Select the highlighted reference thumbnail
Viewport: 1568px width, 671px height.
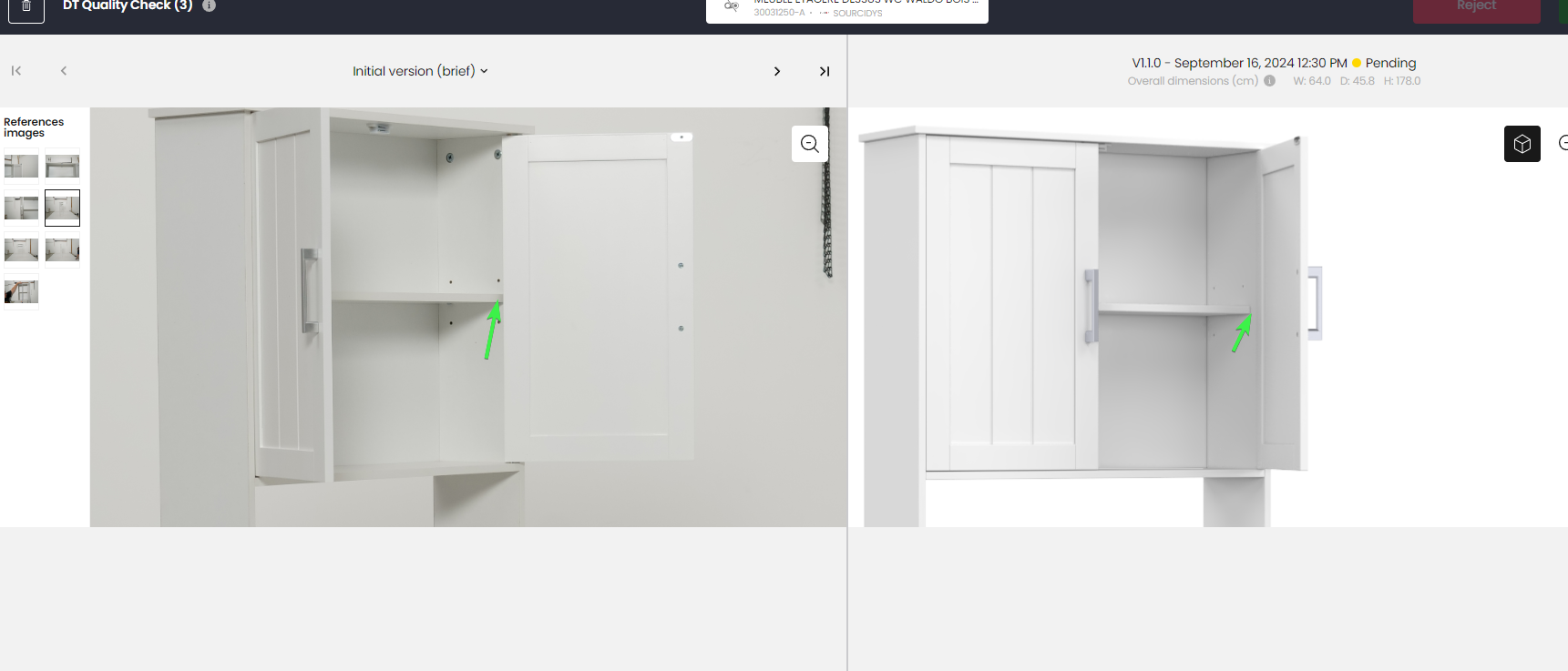[63, 208]
